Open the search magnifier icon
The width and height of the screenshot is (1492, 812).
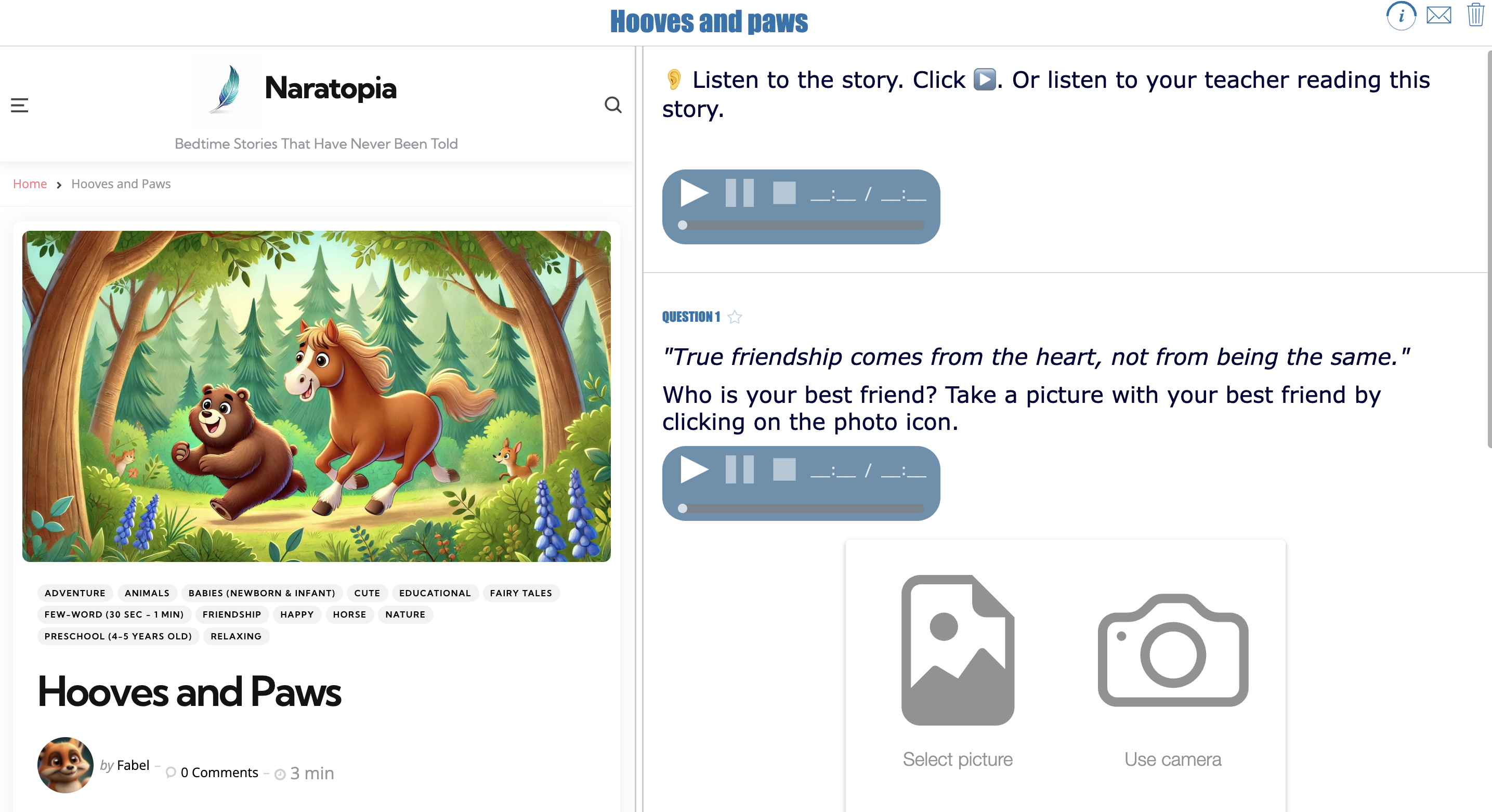[x=613, y=106]
